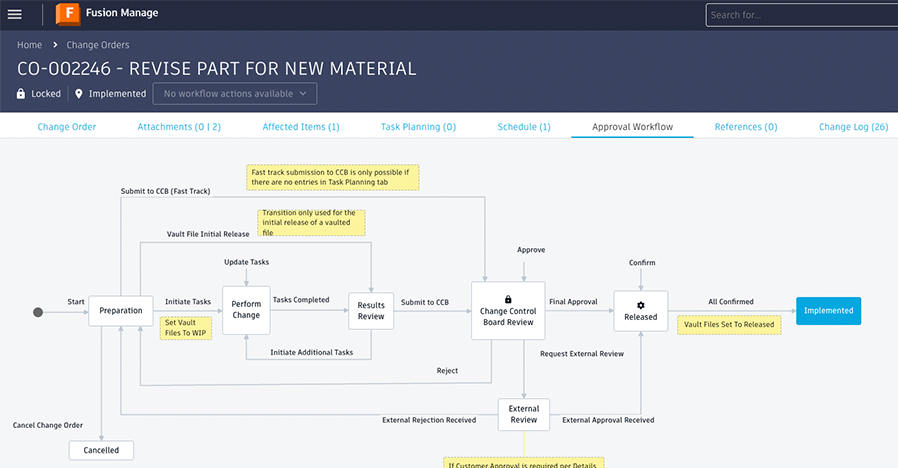The height and width of the screenshot is (468, 898).
Task: Switch to the Task Planning tab
Action: click(418, 127)
